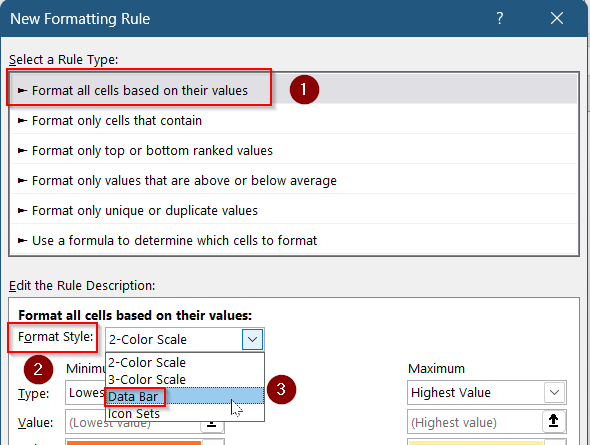
Task: Click the Maximum value range selector arrow icon
Action: click(554, 421)
